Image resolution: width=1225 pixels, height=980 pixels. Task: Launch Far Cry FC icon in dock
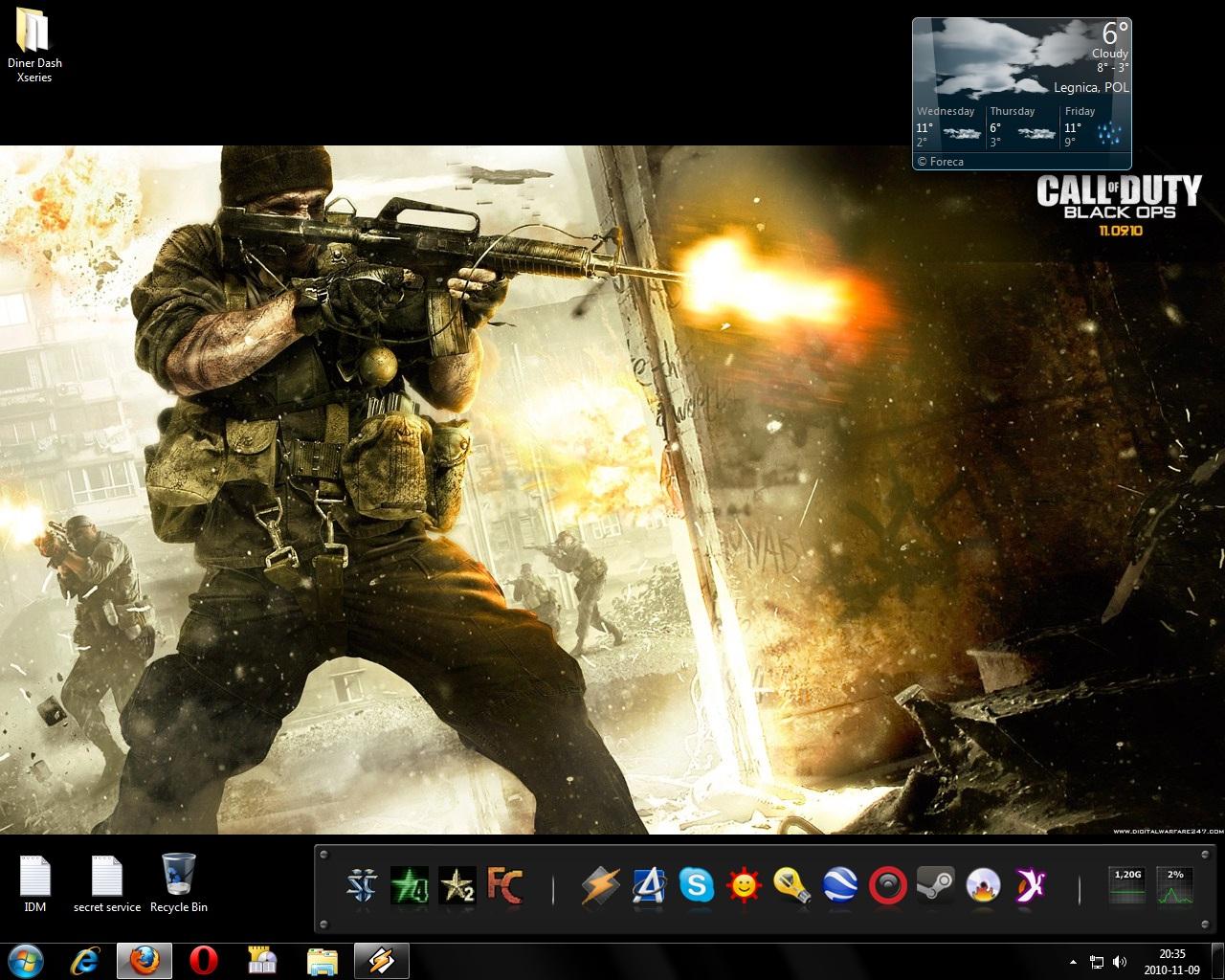[504, 886]
